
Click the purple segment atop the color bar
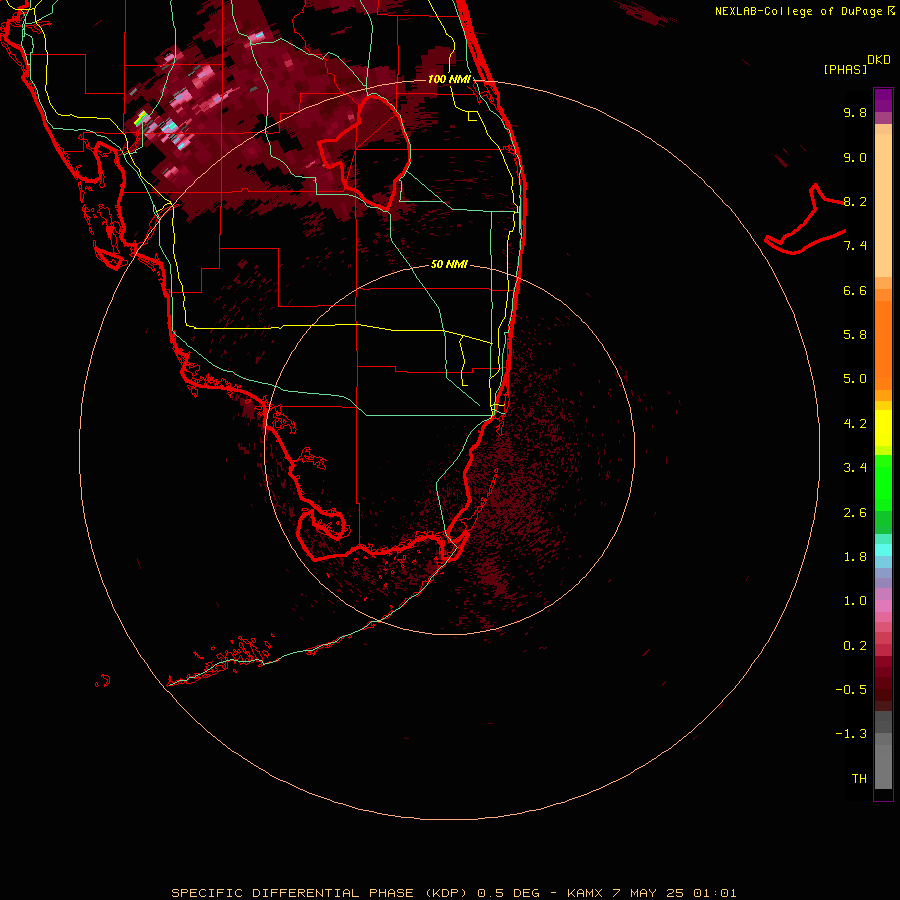pos(883,100)
